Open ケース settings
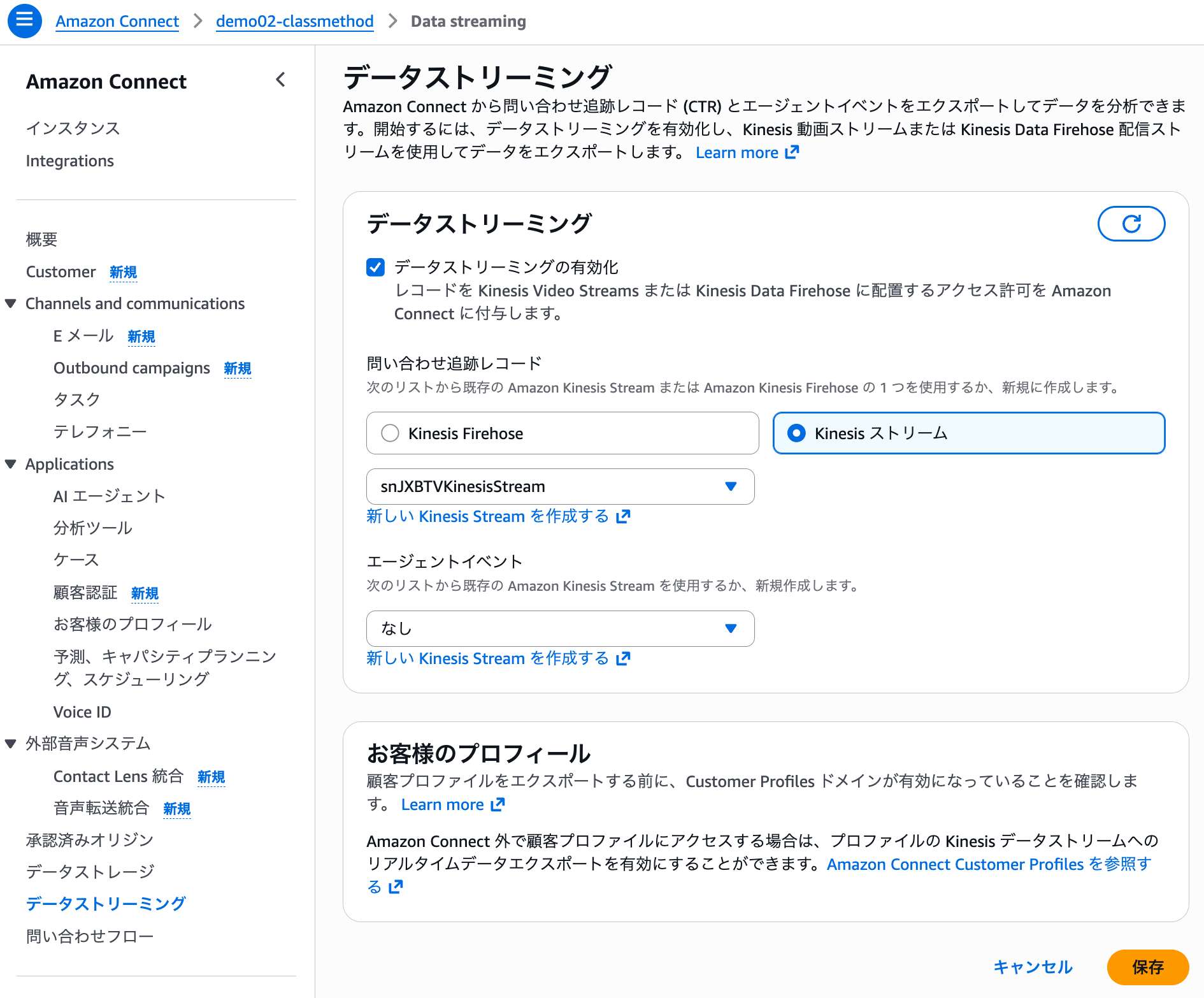This screenshot has height=998, width=1204. [x=76, y=560]
